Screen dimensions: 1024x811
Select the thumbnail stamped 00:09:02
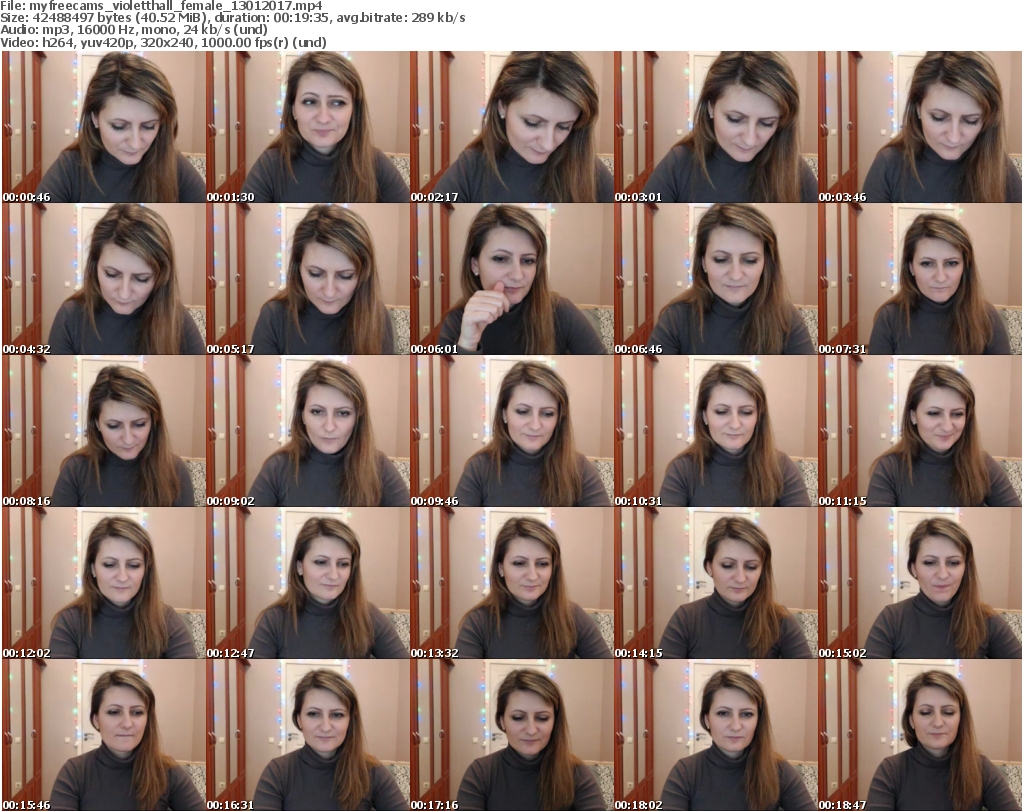click(x=308, y=432)
